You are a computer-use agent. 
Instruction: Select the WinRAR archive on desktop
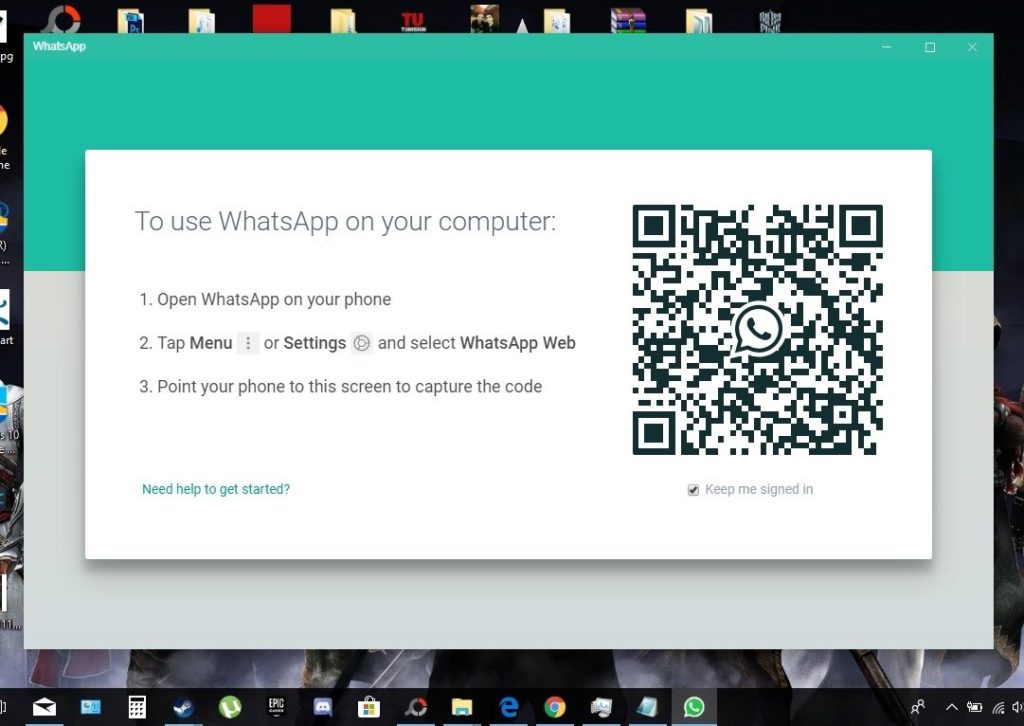(x=628, y=20)
